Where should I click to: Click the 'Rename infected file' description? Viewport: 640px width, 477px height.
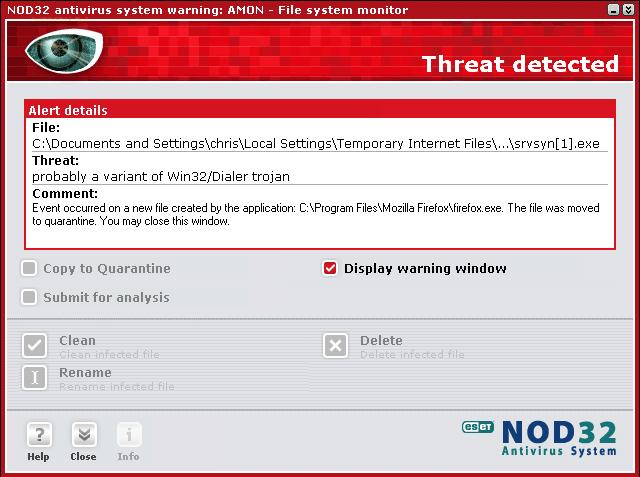[117, 386]
